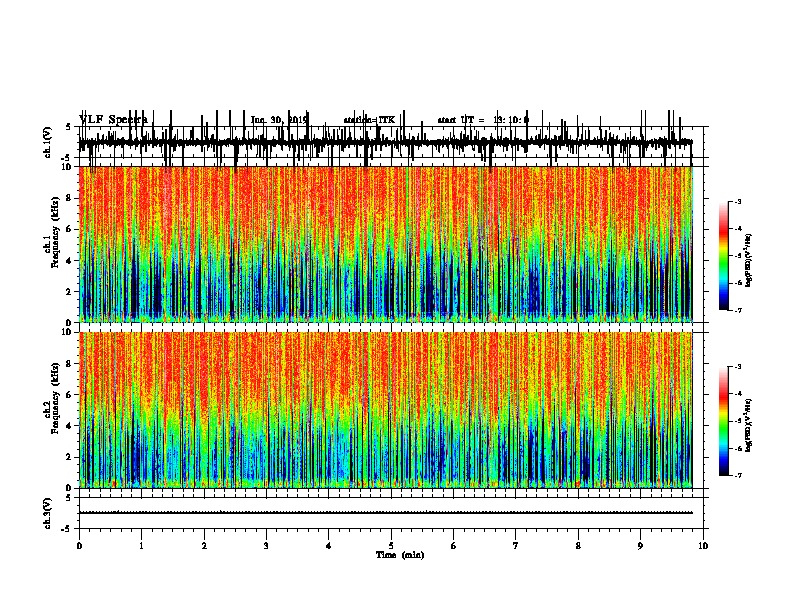Select the date label "Jan. 30, 2019"

(279, 120)
